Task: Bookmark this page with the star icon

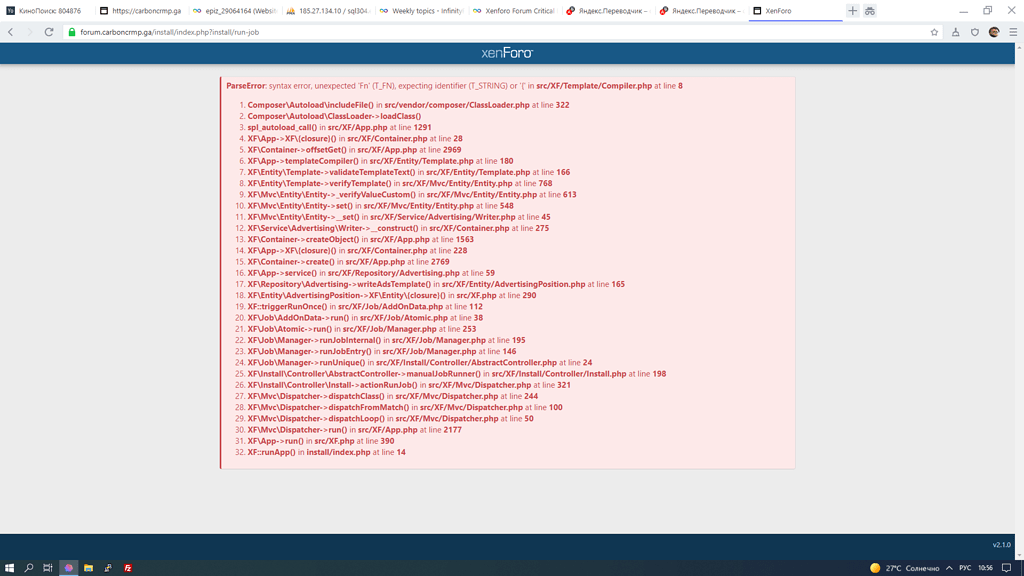Action: point(934,32)
